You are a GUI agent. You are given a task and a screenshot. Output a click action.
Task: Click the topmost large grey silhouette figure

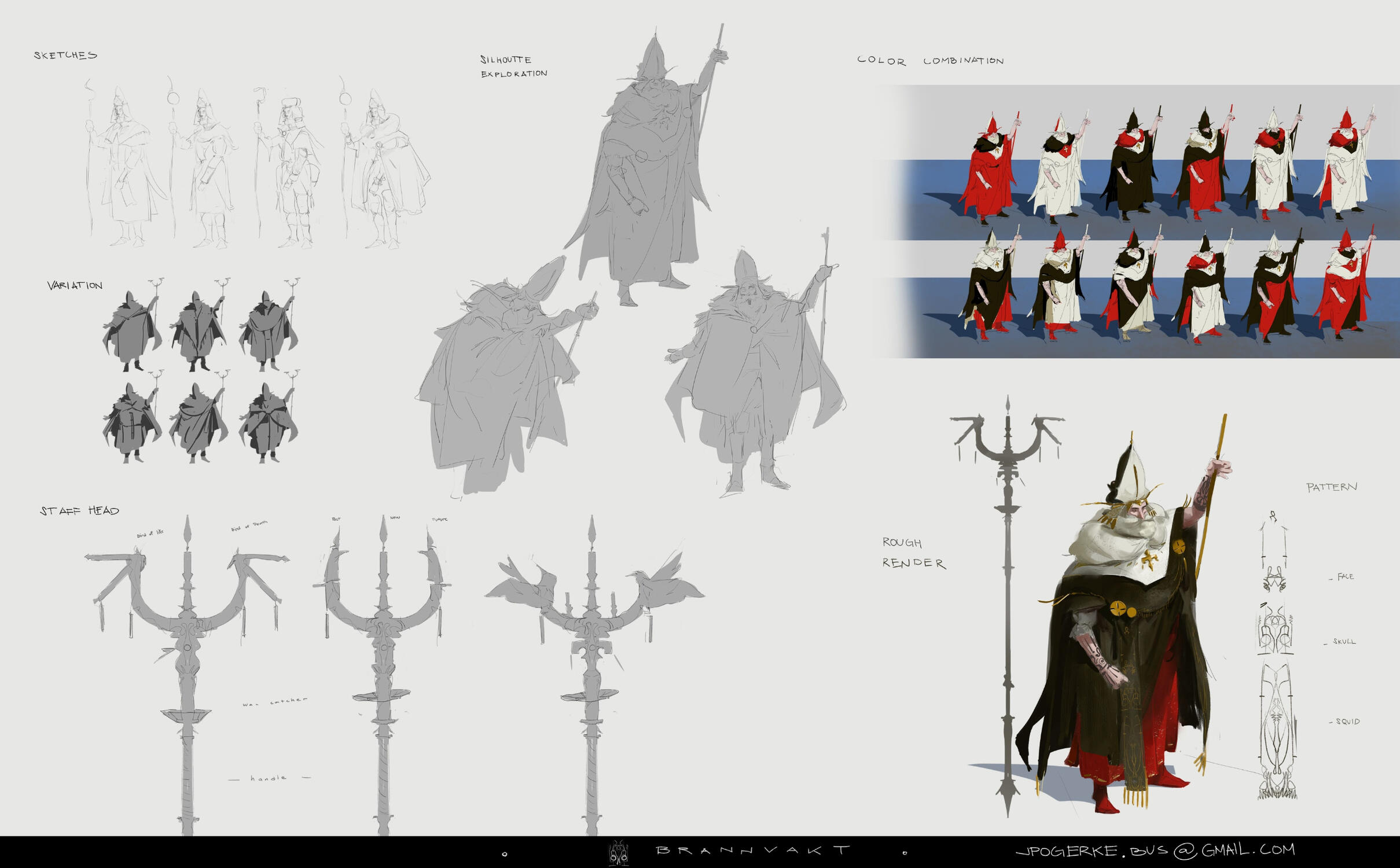point(648,174)
